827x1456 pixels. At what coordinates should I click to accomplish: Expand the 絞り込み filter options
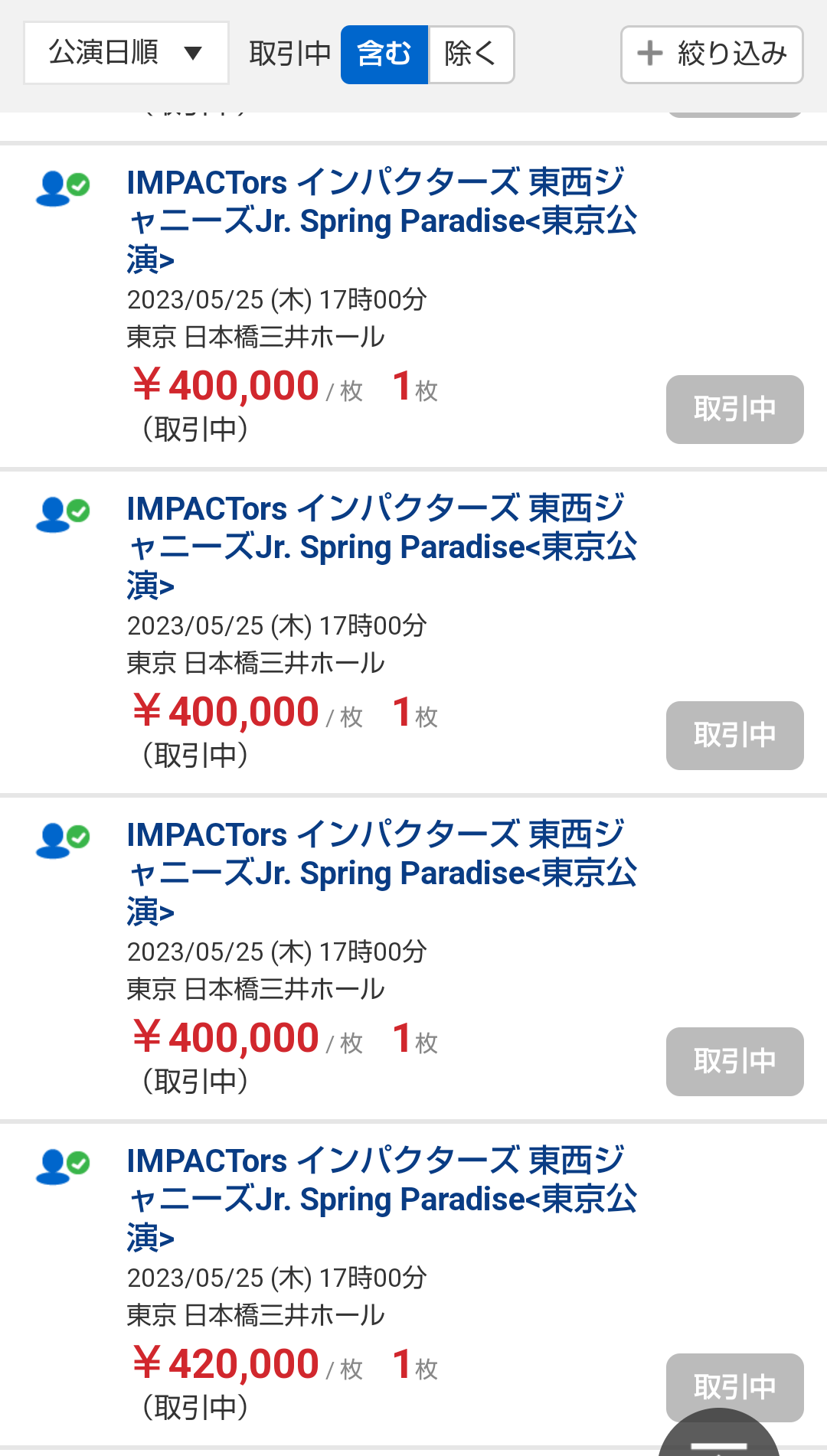click(711, 54)
